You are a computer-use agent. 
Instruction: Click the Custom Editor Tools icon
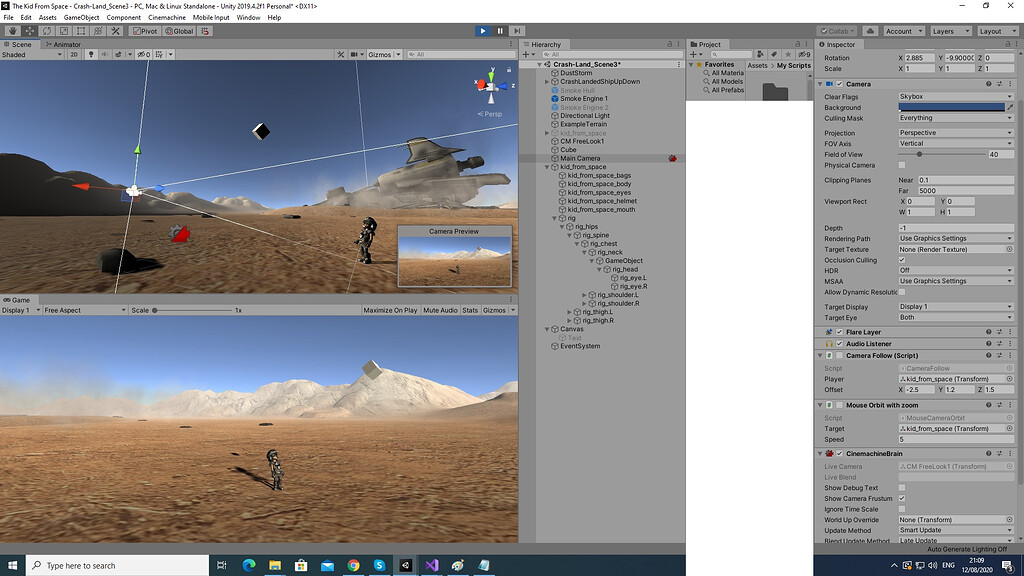[x=116, y=31]
